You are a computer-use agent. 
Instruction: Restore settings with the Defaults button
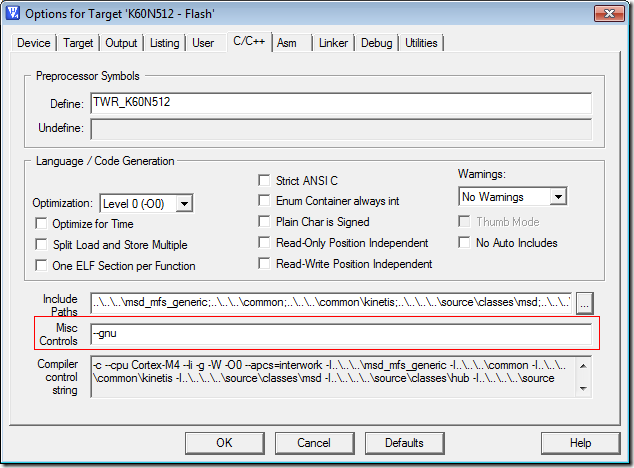(404, 443)
